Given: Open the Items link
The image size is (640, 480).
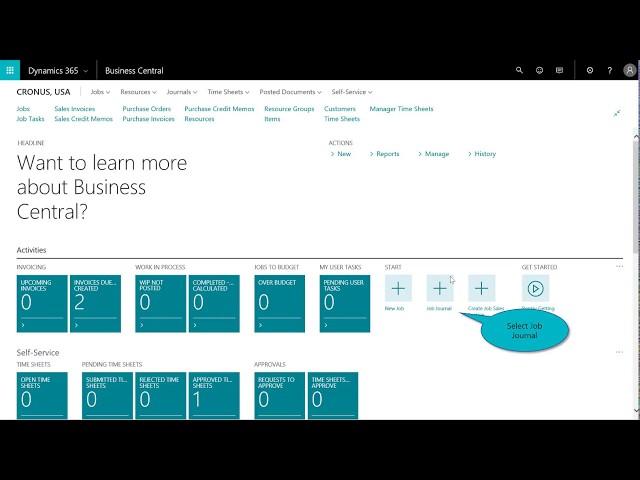Looking at the screenshot, I should click(272, 119).
